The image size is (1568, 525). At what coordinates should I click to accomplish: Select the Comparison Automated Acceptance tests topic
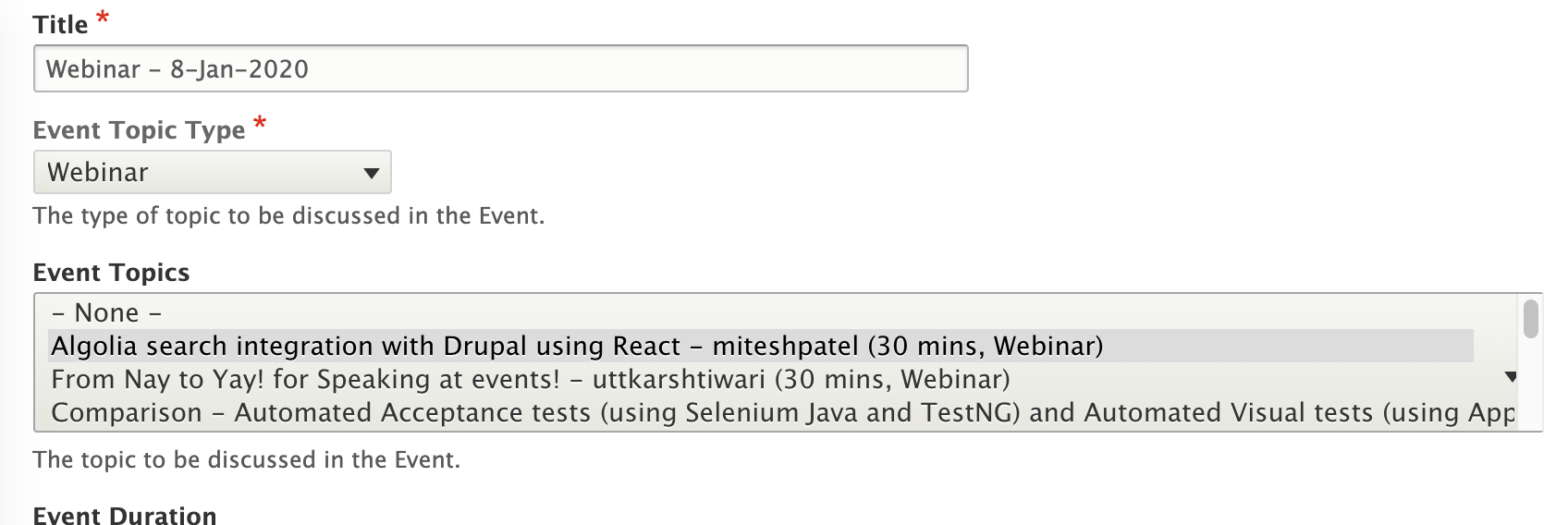click(781, 412)
